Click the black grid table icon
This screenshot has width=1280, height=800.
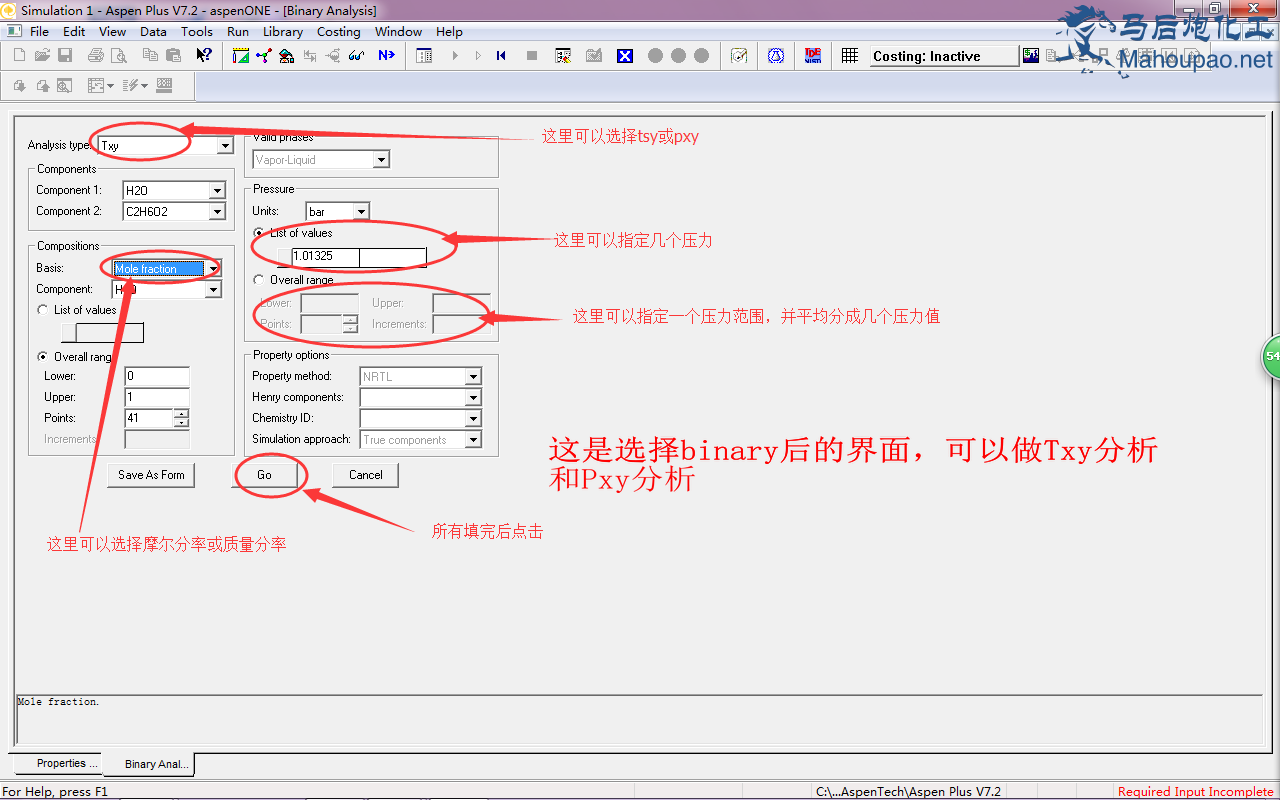point(850,56)
